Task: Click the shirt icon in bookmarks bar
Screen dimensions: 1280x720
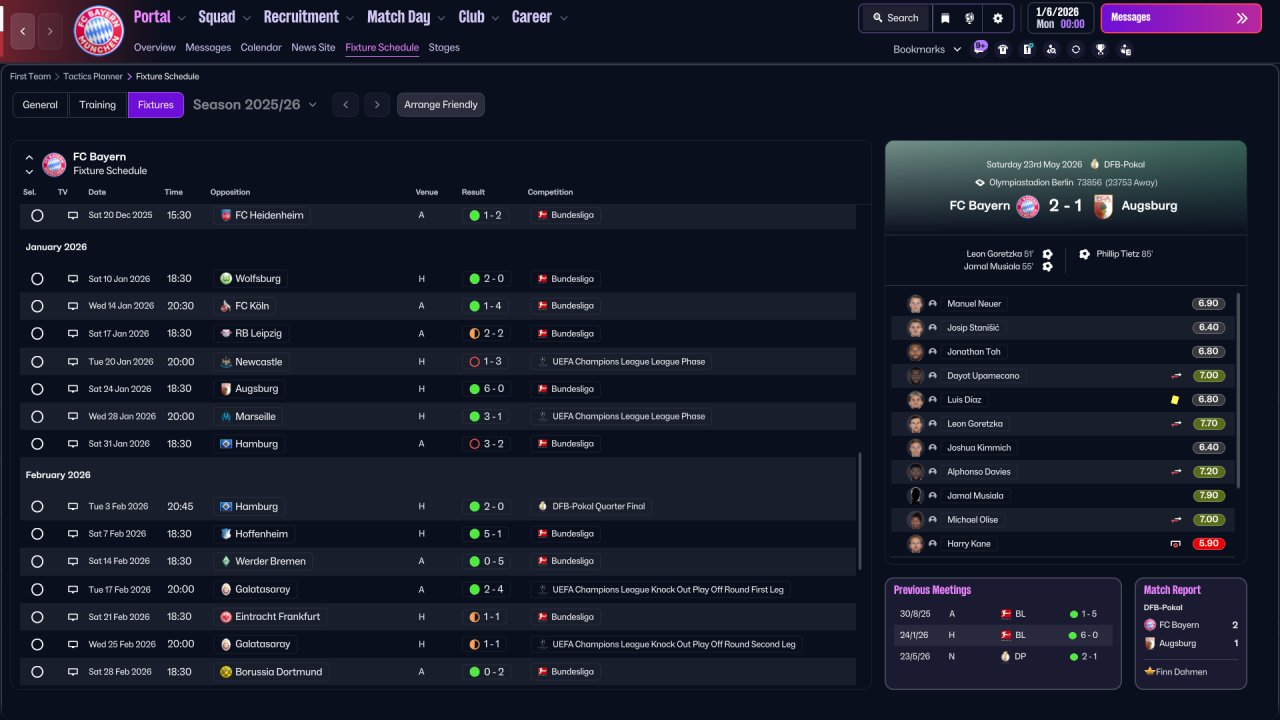Action: pos(1003,49)
